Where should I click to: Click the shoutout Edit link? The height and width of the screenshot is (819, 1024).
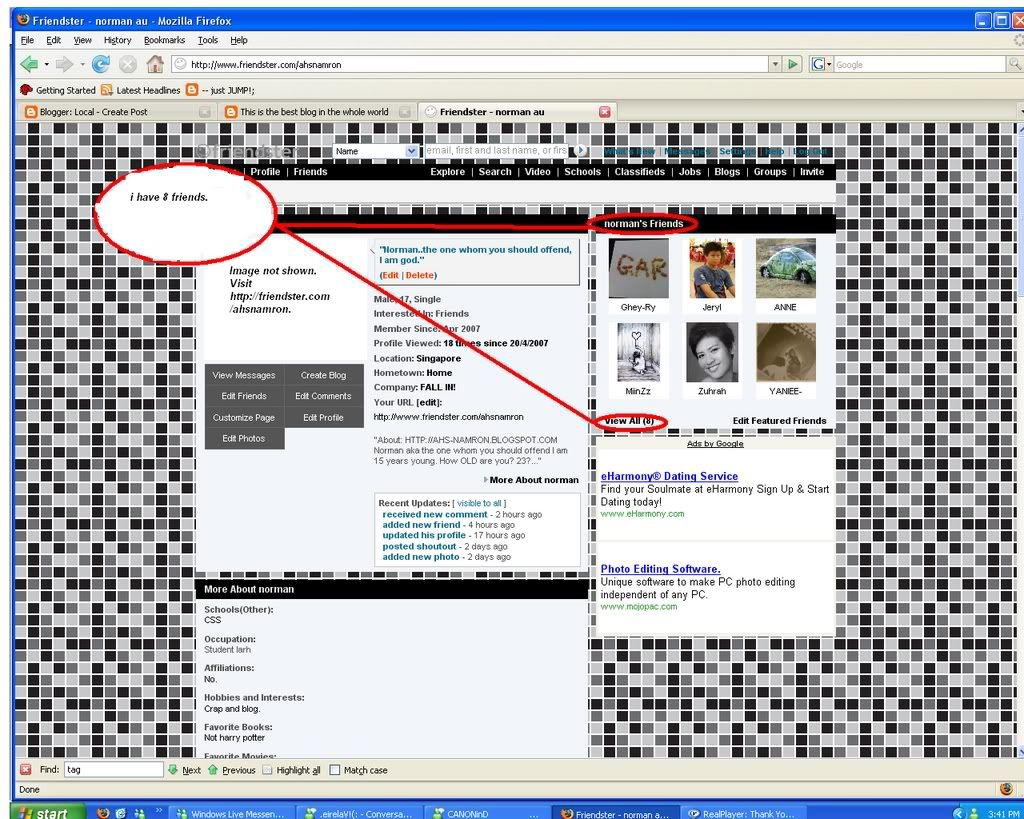pyautogui.click(x=391, y=275)
